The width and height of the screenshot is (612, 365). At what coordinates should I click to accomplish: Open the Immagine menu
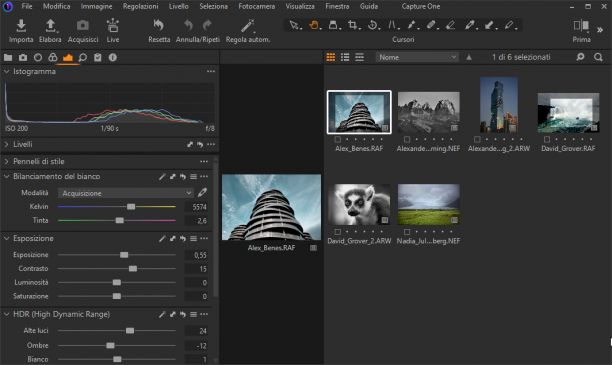pos(96,6)
